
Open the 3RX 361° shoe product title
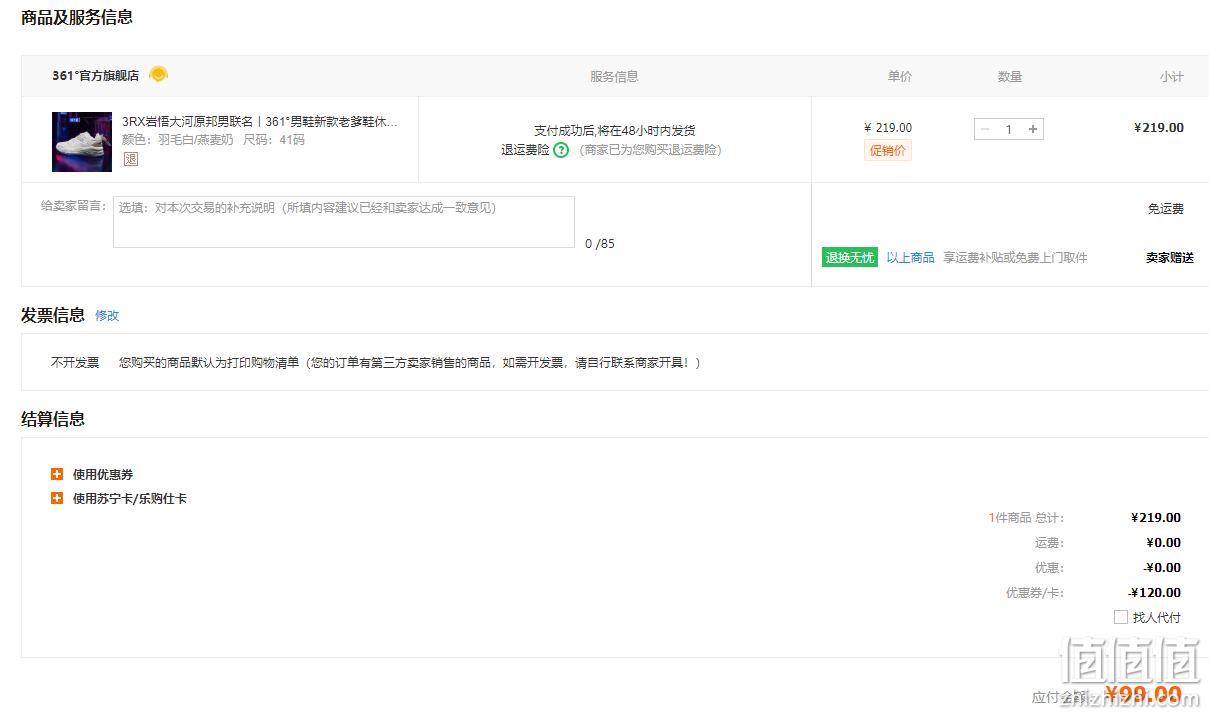[x=260, y=122]
